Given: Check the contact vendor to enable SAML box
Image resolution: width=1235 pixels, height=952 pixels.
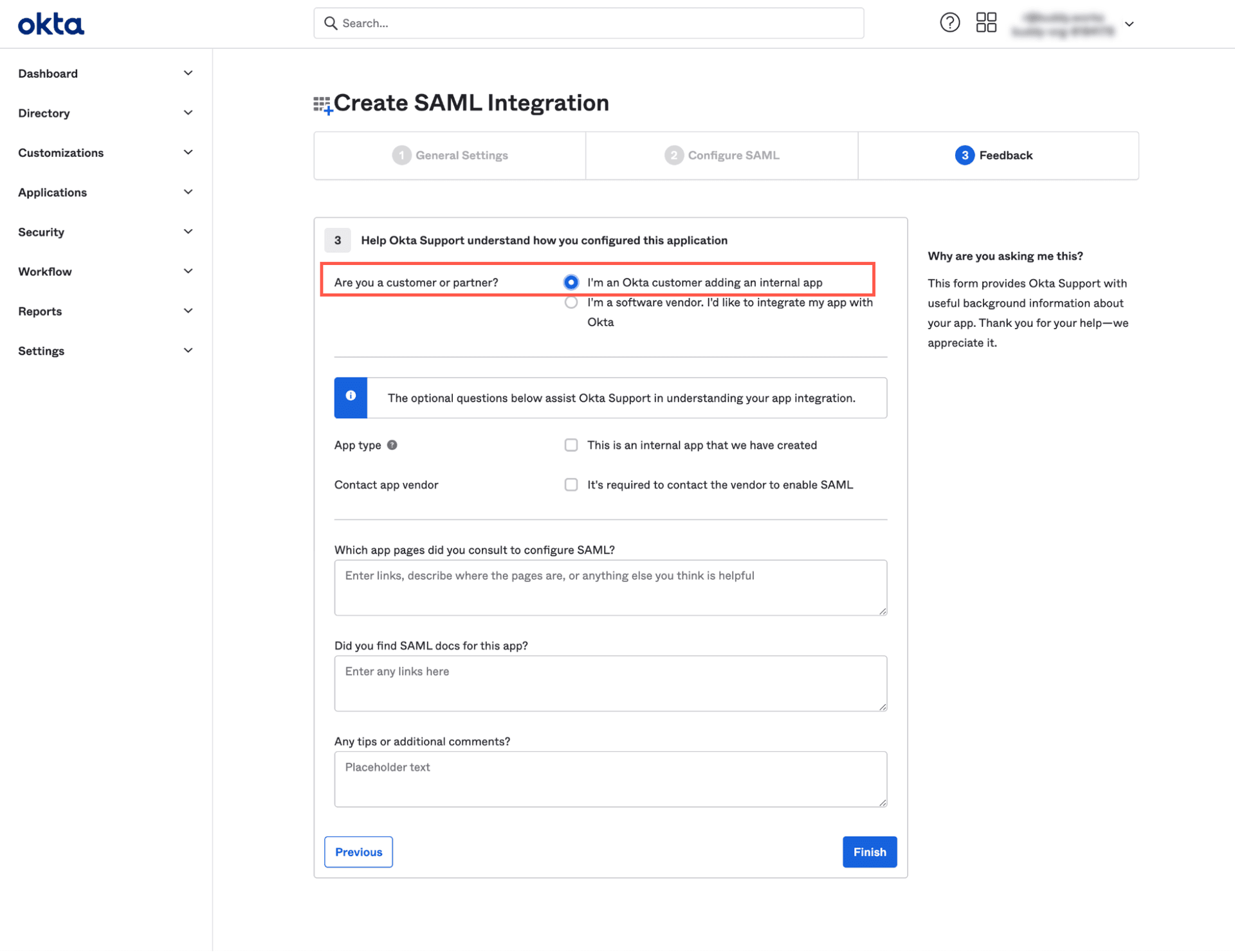Looking at the screenshot, I should [571, 485].
